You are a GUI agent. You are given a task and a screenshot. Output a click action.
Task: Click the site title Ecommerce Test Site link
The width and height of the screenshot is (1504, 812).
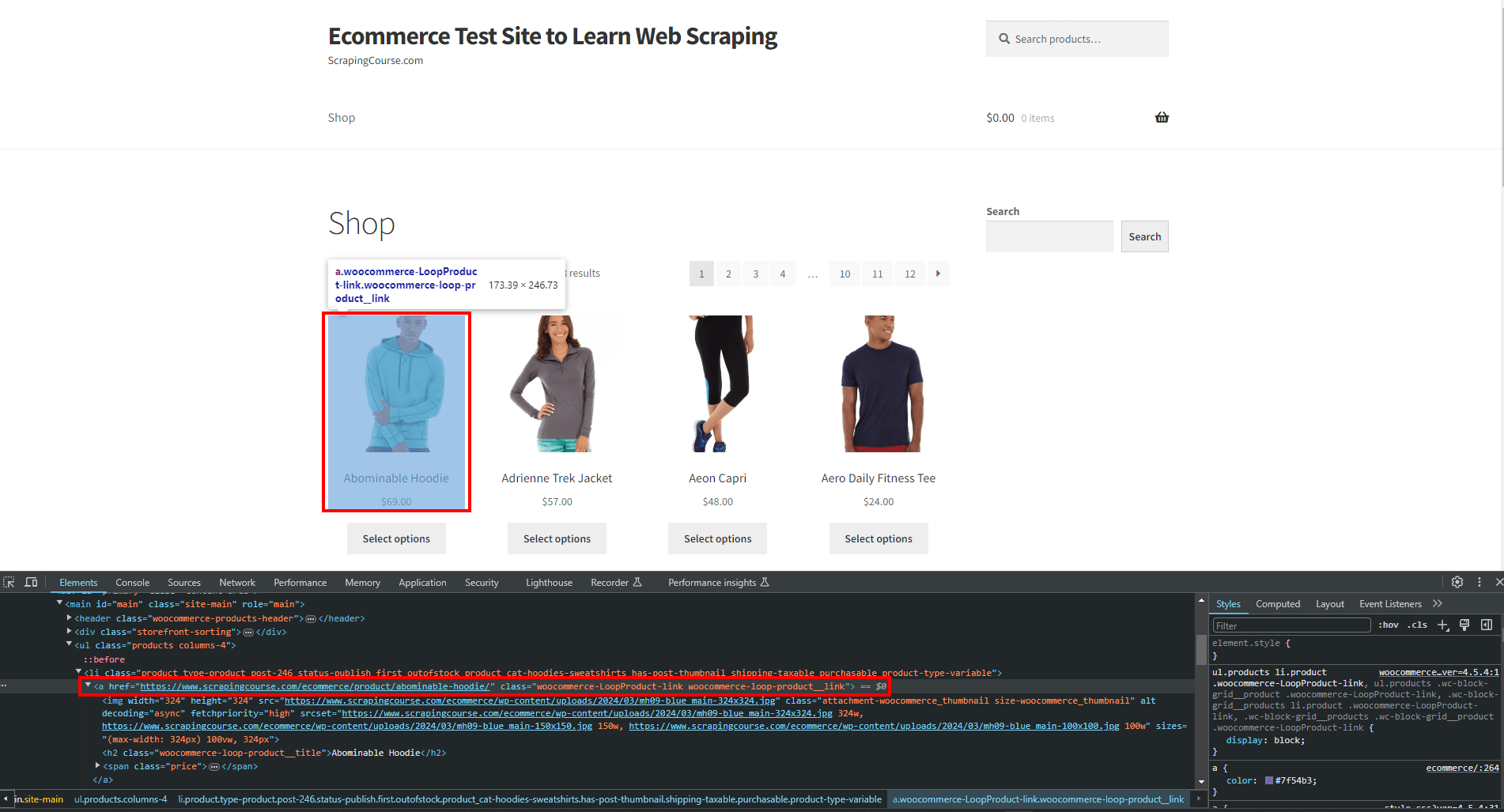pos(553,36)
